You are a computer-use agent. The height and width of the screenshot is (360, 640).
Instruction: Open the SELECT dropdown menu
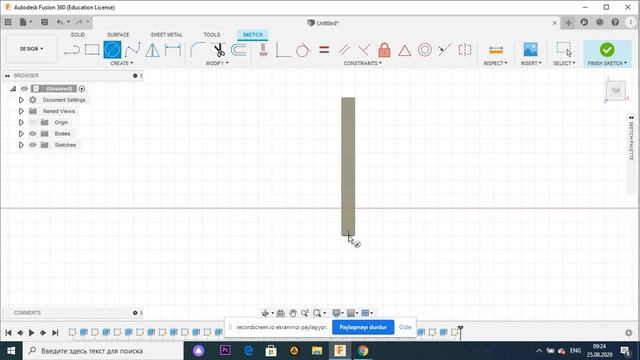click(x=564, y=63)
